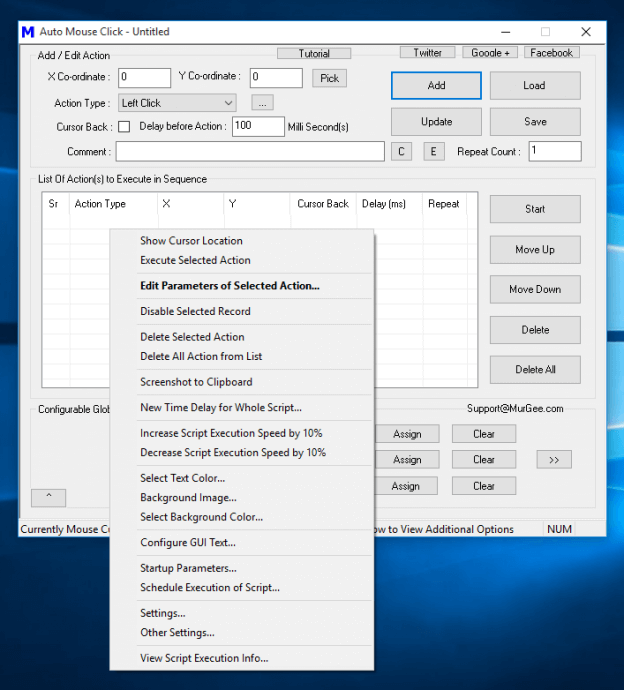
Task: Click the Update button
Action: 436,121
